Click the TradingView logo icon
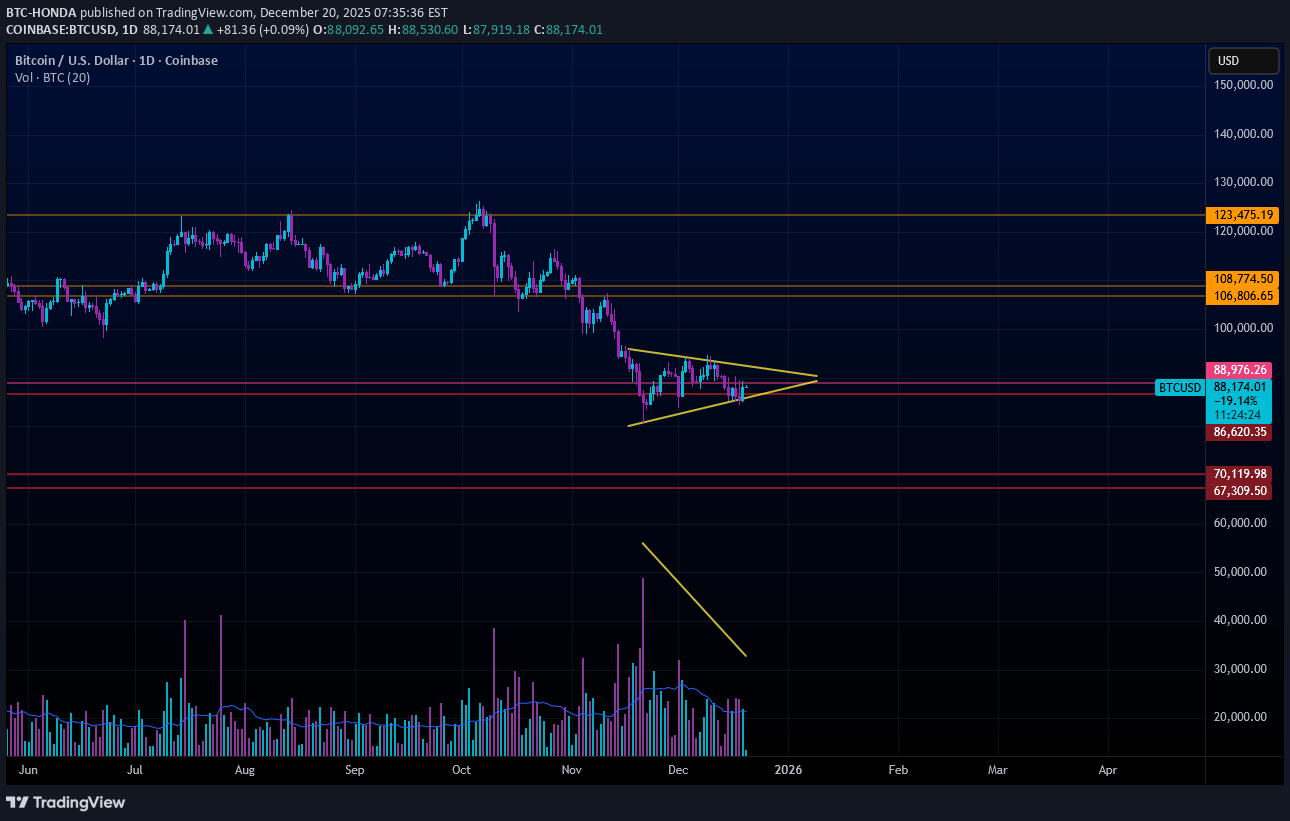Image resolution: width=1290 pixels, height=821 pixels. pyautogui.click(x=17, y=802)
